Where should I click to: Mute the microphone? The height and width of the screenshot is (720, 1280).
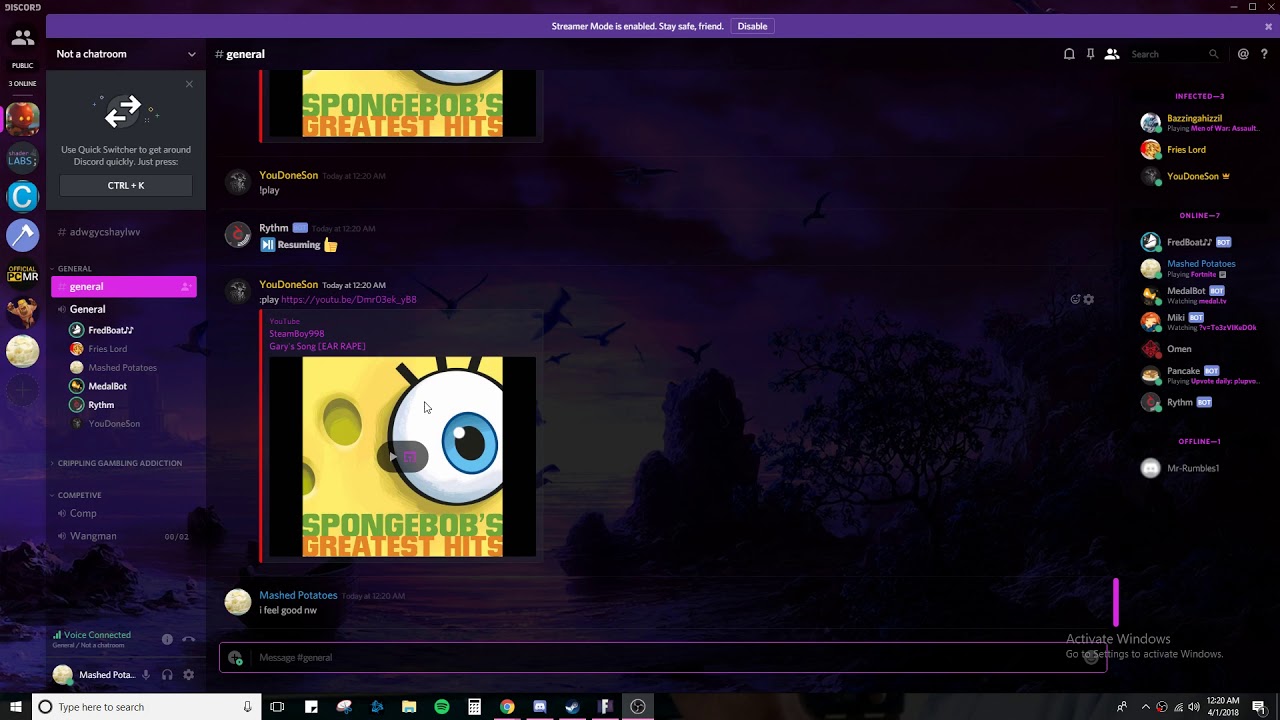[146, 675]
